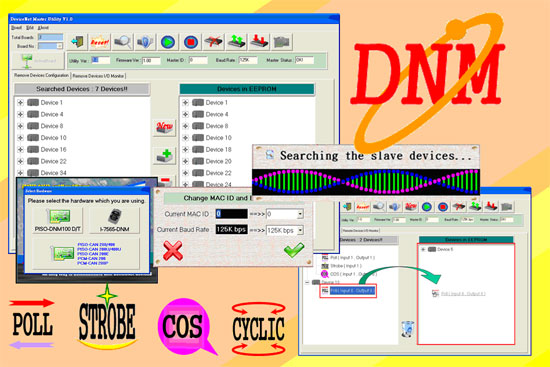The image size is (550, 367).
Task: Open the About menu
Action: (x=43, y=28)
